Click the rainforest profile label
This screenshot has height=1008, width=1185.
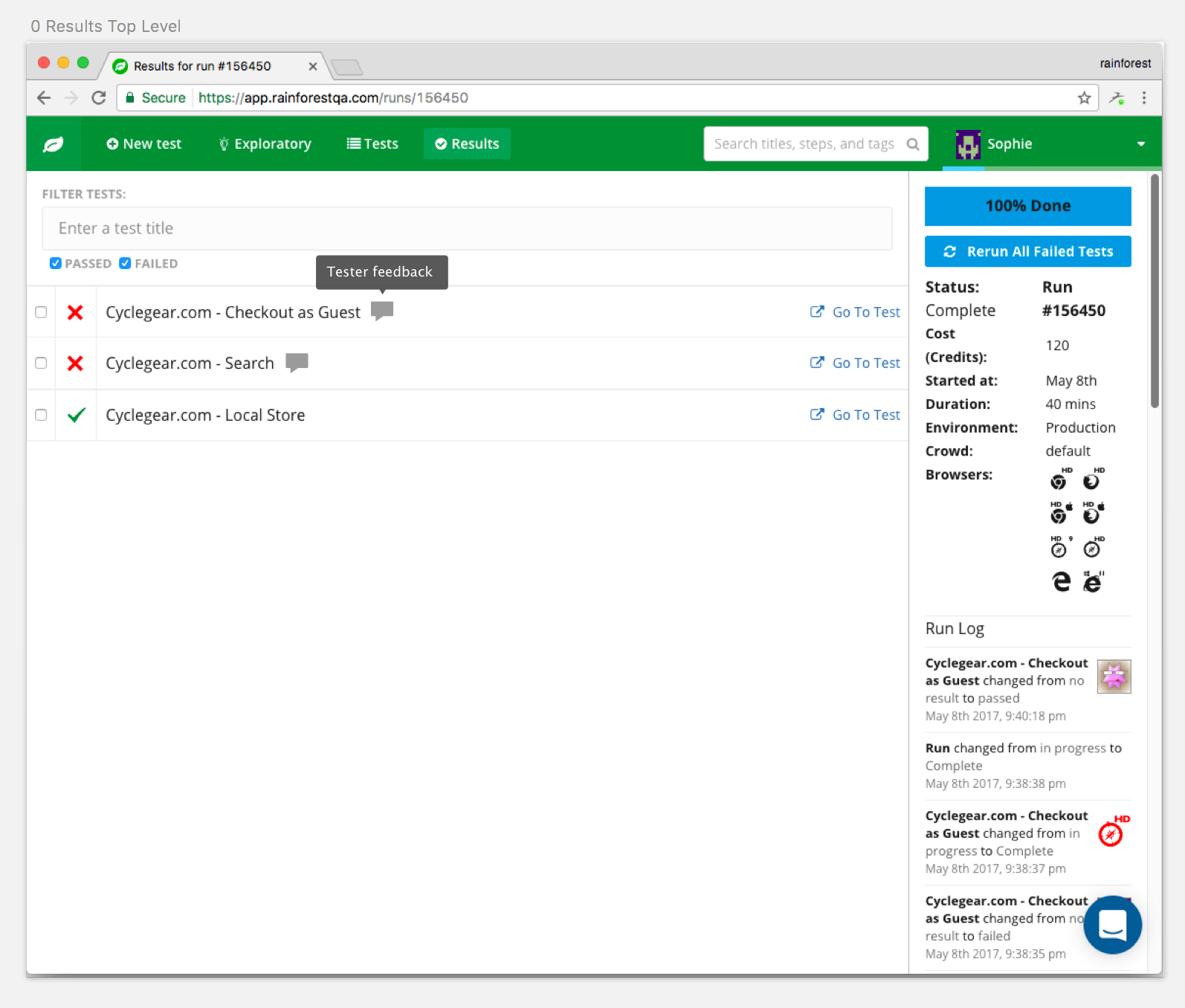point(1125,63)
